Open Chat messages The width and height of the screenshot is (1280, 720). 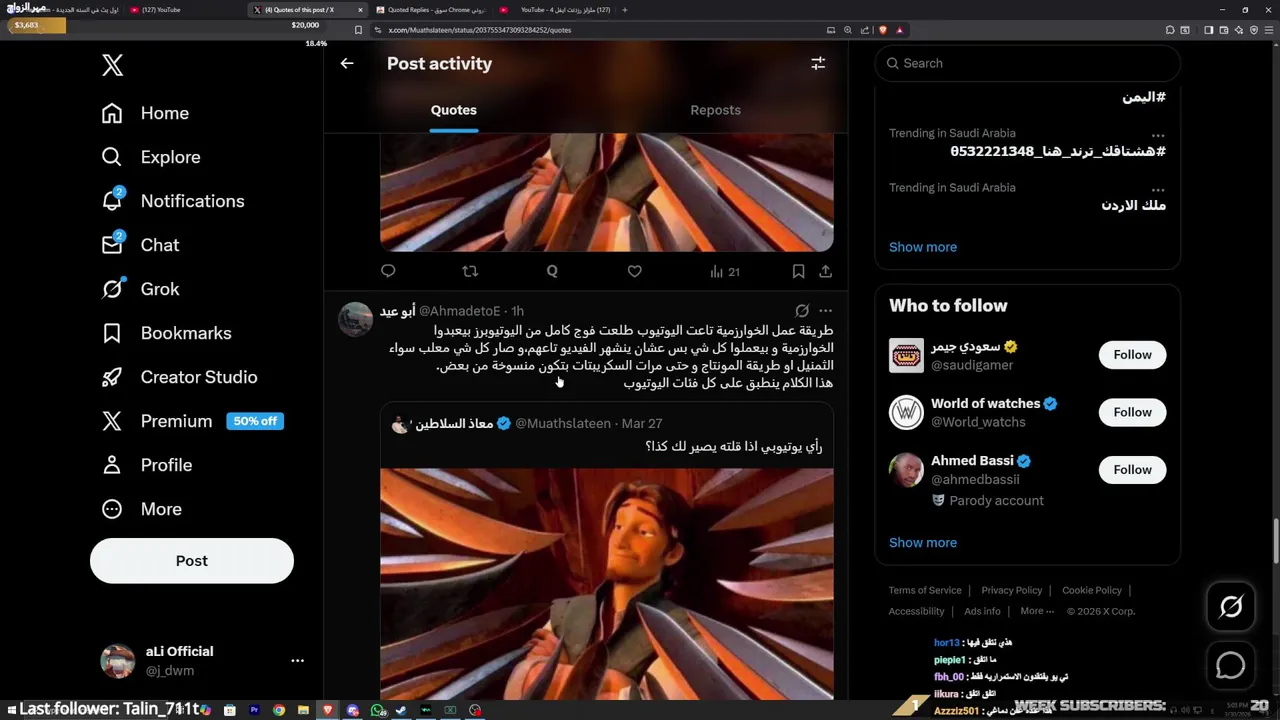click(140, 245)
